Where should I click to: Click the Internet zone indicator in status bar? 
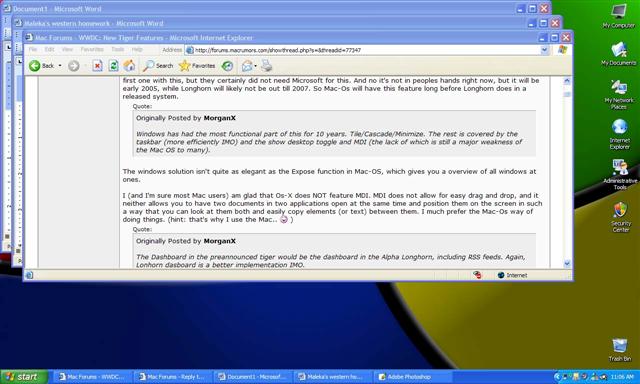point(512,275)
